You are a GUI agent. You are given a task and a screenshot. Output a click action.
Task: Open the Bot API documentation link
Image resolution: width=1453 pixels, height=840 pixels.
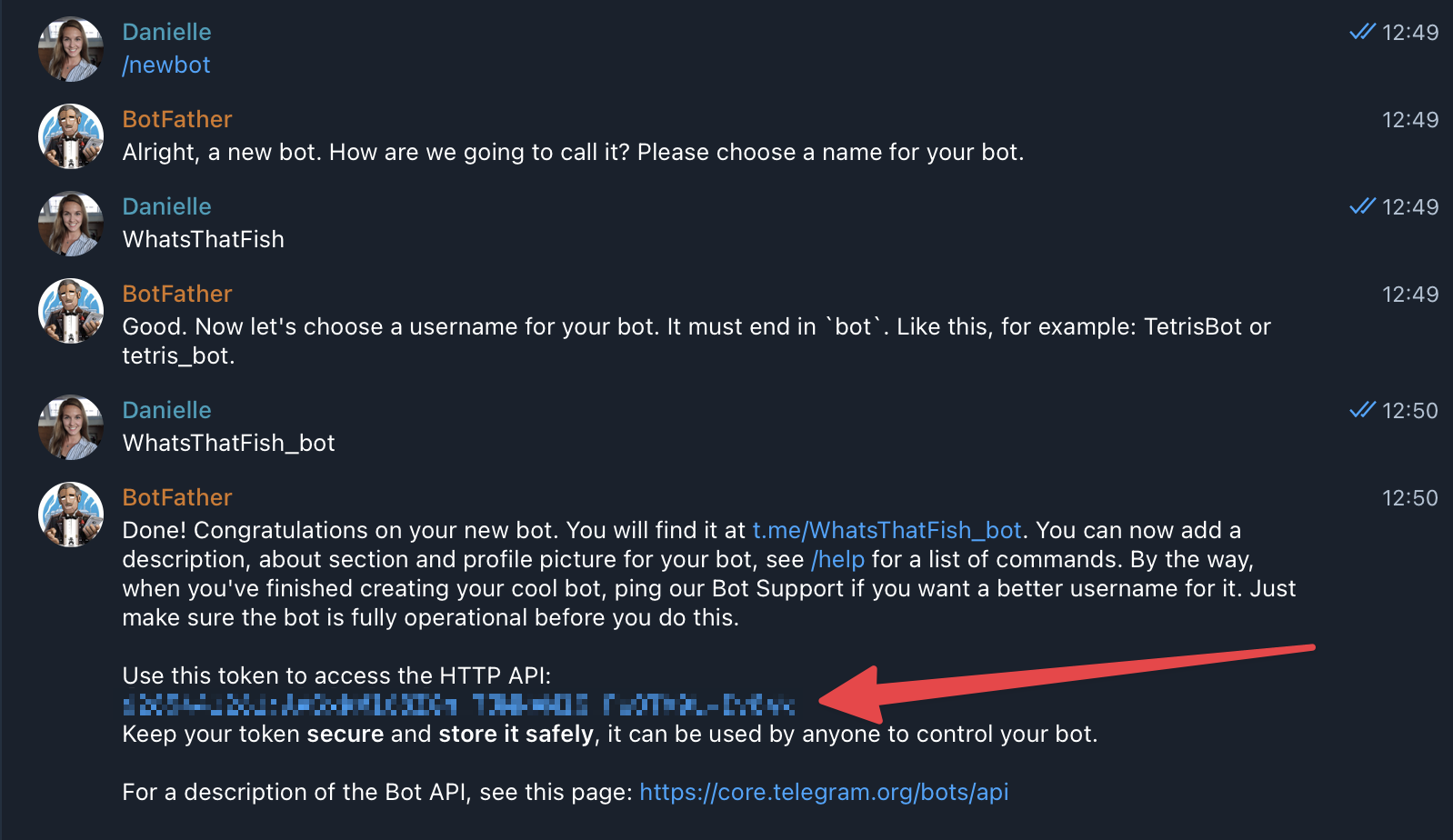(x=824, y=792)
